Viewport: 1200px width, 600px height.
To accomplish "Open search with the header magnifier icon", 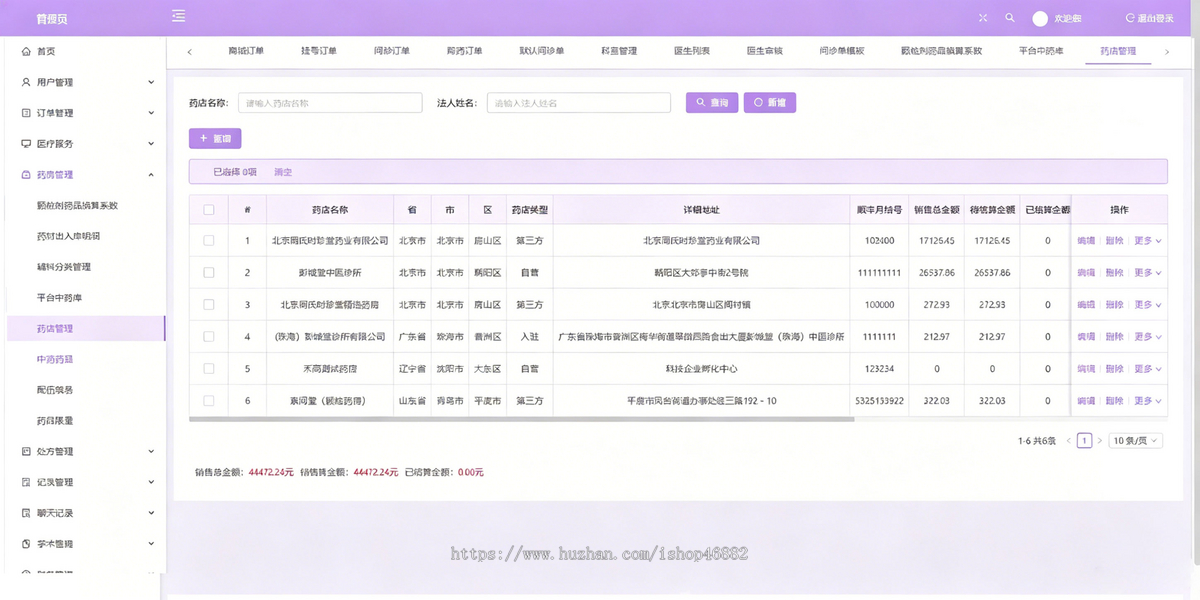I will tap(1010, 18).
